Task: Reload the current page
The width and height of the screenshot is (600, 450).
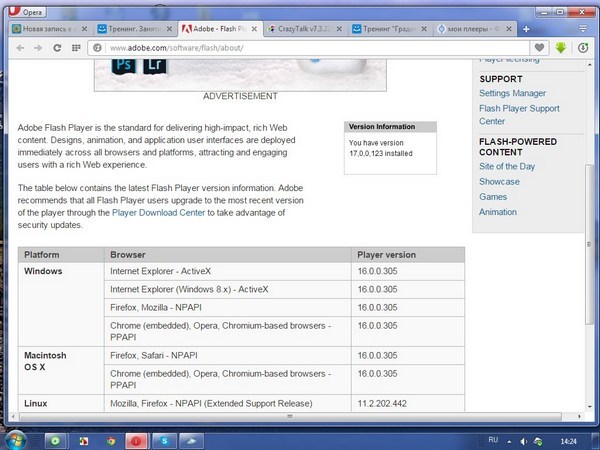Action: [57, 48]
